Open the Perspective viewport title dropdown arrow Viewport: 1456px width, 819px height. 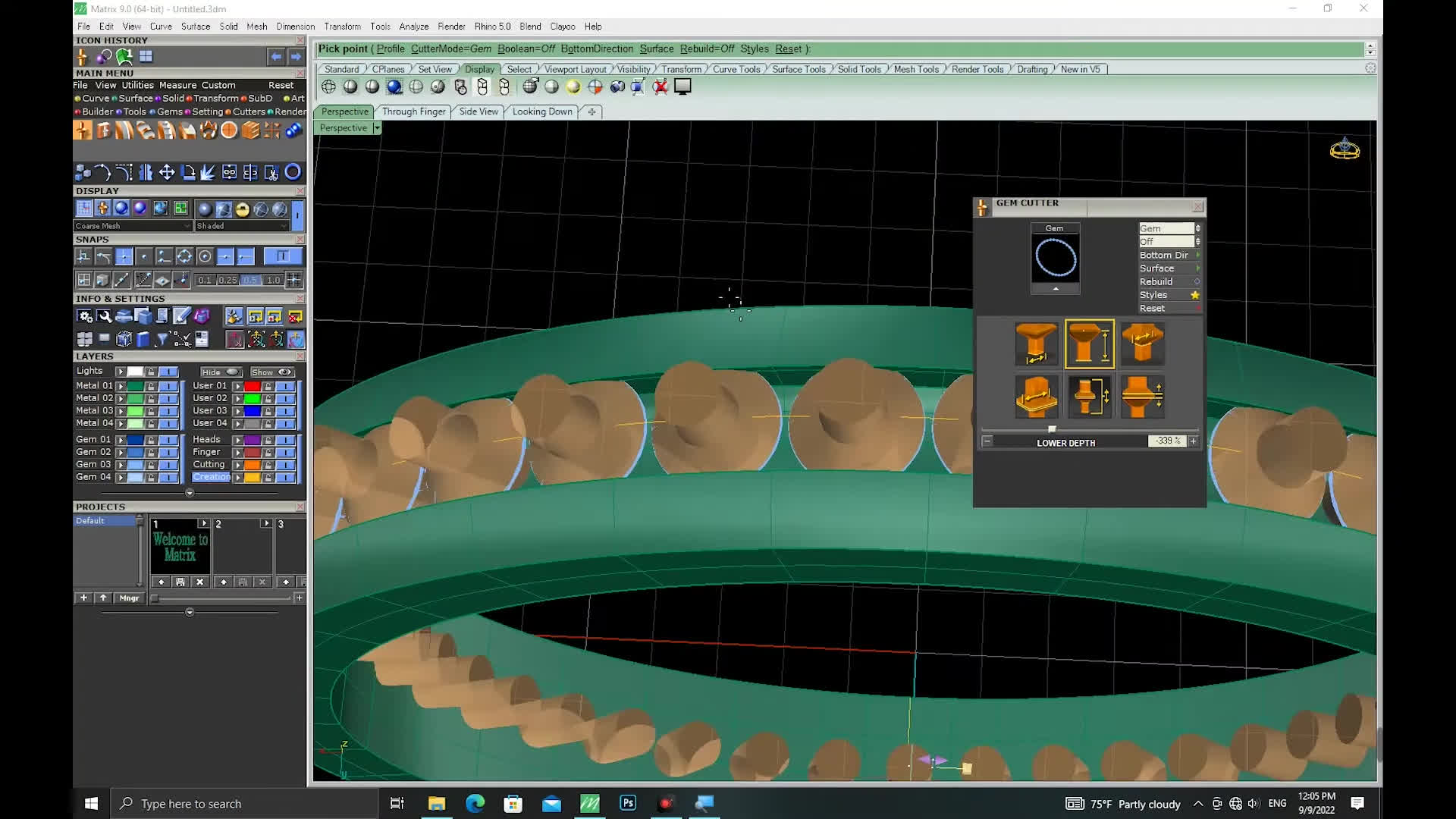click(377, 128)
